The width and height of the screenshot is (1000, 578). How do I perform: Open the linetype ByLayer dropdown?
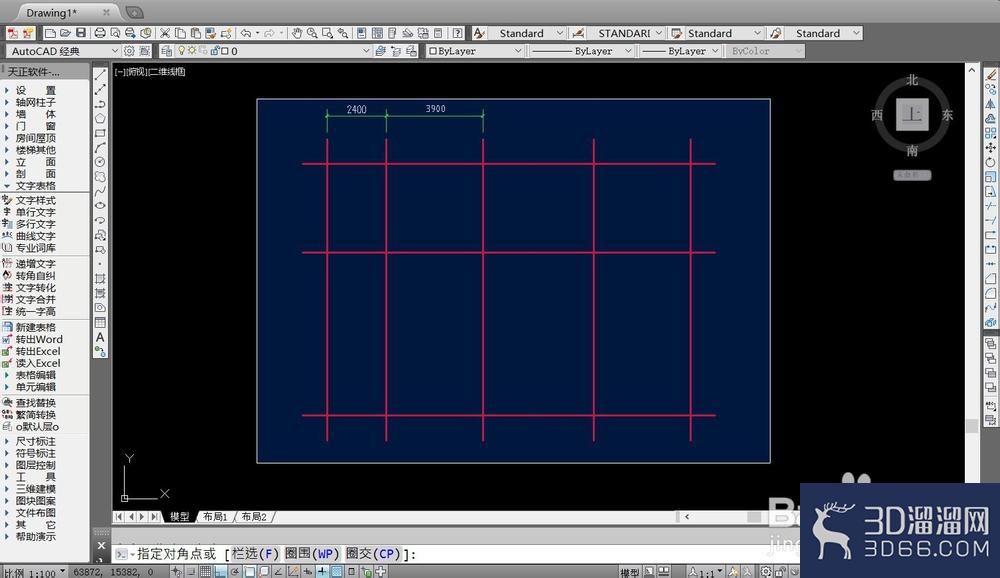[x=628, y=51]
